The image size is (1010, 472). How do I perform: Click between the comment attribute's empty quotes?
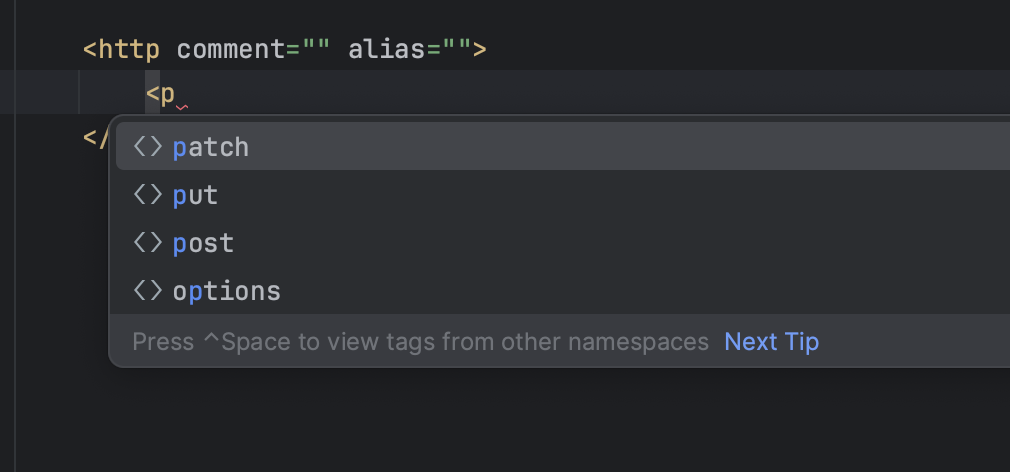pyautogui.click(x=316, y=49)
